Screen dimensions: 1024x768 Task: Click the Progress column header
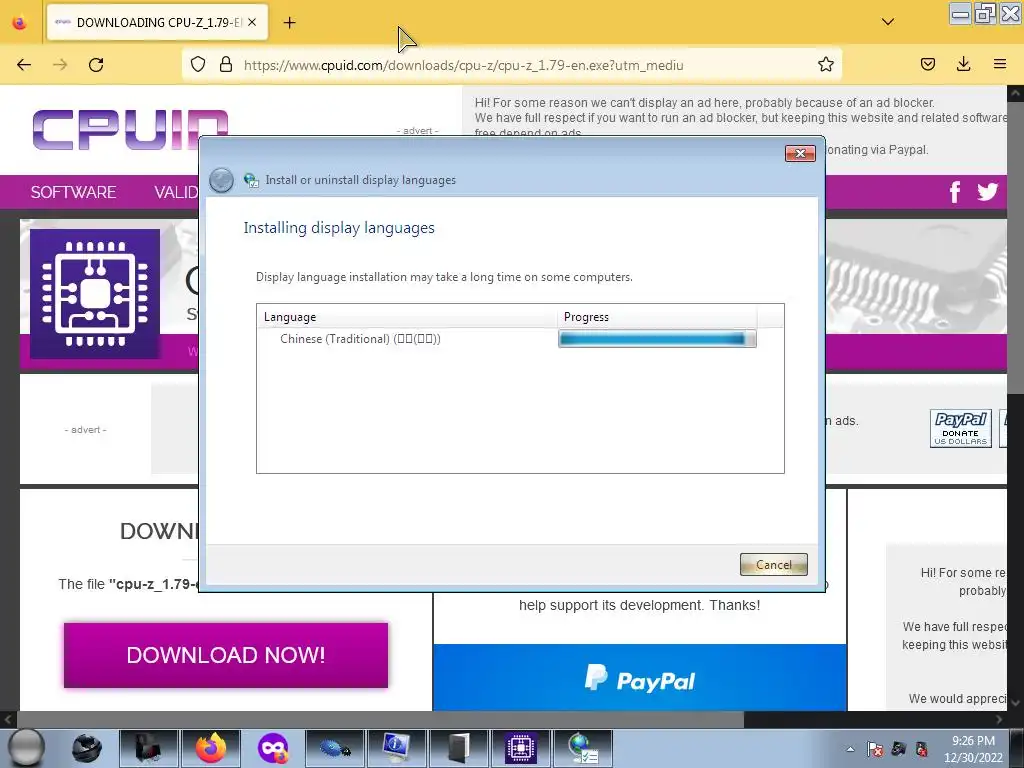click(x=658, y=317)
